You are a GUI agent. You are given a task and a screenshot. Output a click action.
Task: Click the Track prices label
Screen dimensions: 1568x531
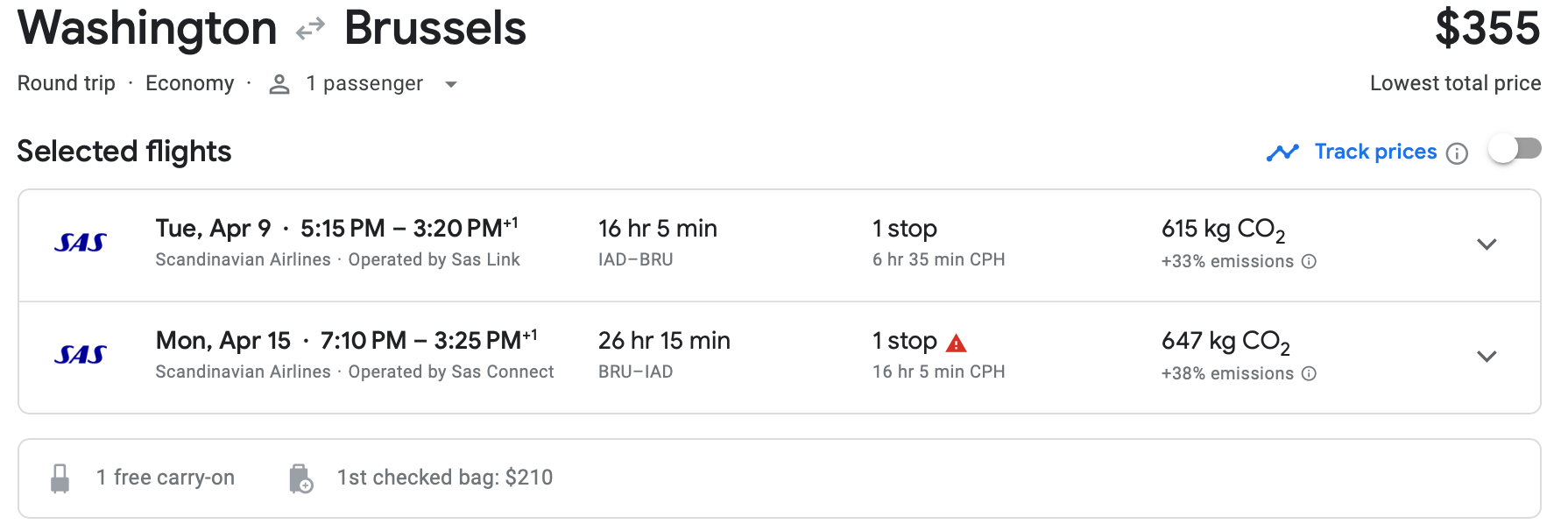pos(1375,152)
